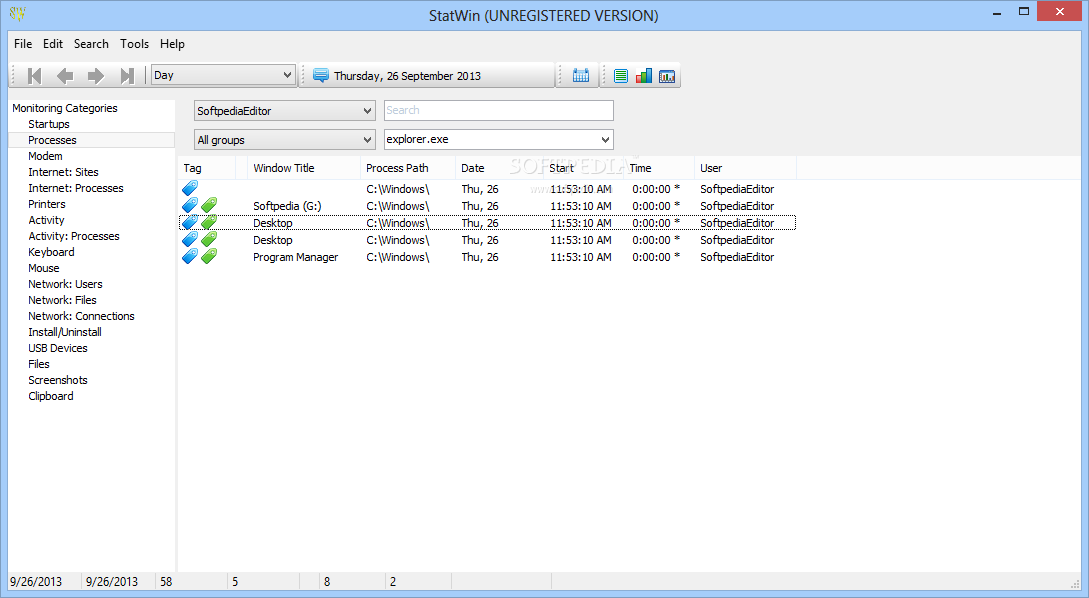Click green tag in Program Manager row

(x=209, y=256)
